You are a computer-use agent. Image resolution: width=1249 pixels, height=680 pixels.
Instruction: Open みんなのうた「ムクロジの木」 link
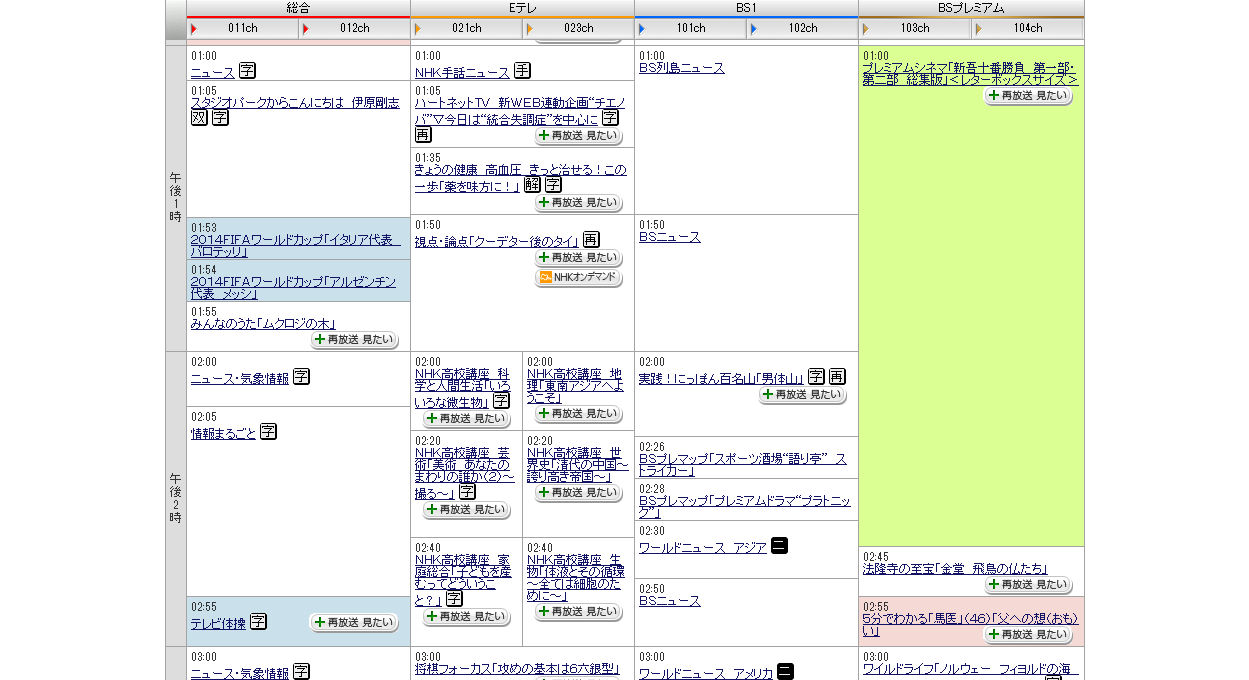pos(263,324)
